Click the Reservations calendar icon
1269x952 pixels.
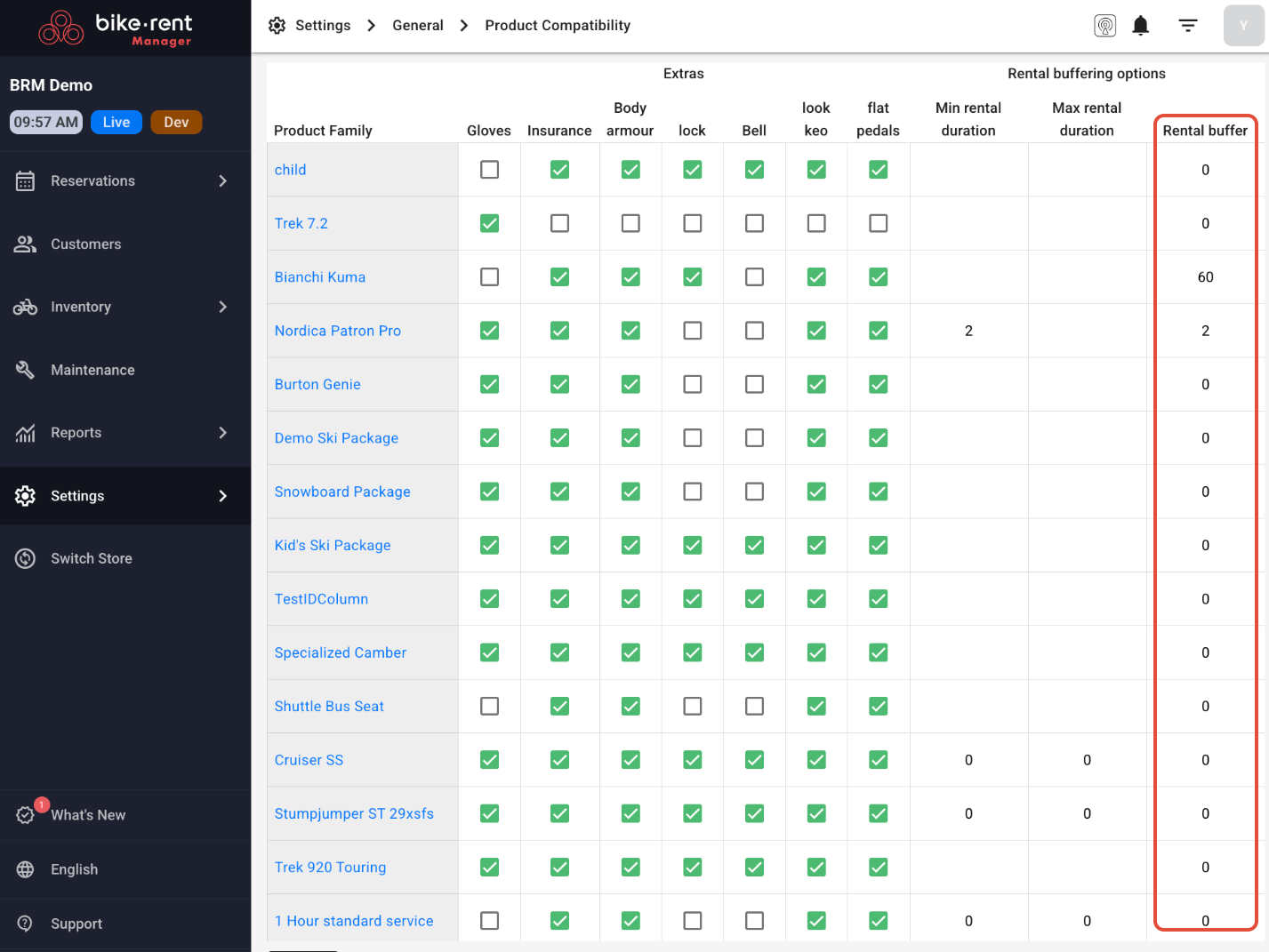coord(25,181)
